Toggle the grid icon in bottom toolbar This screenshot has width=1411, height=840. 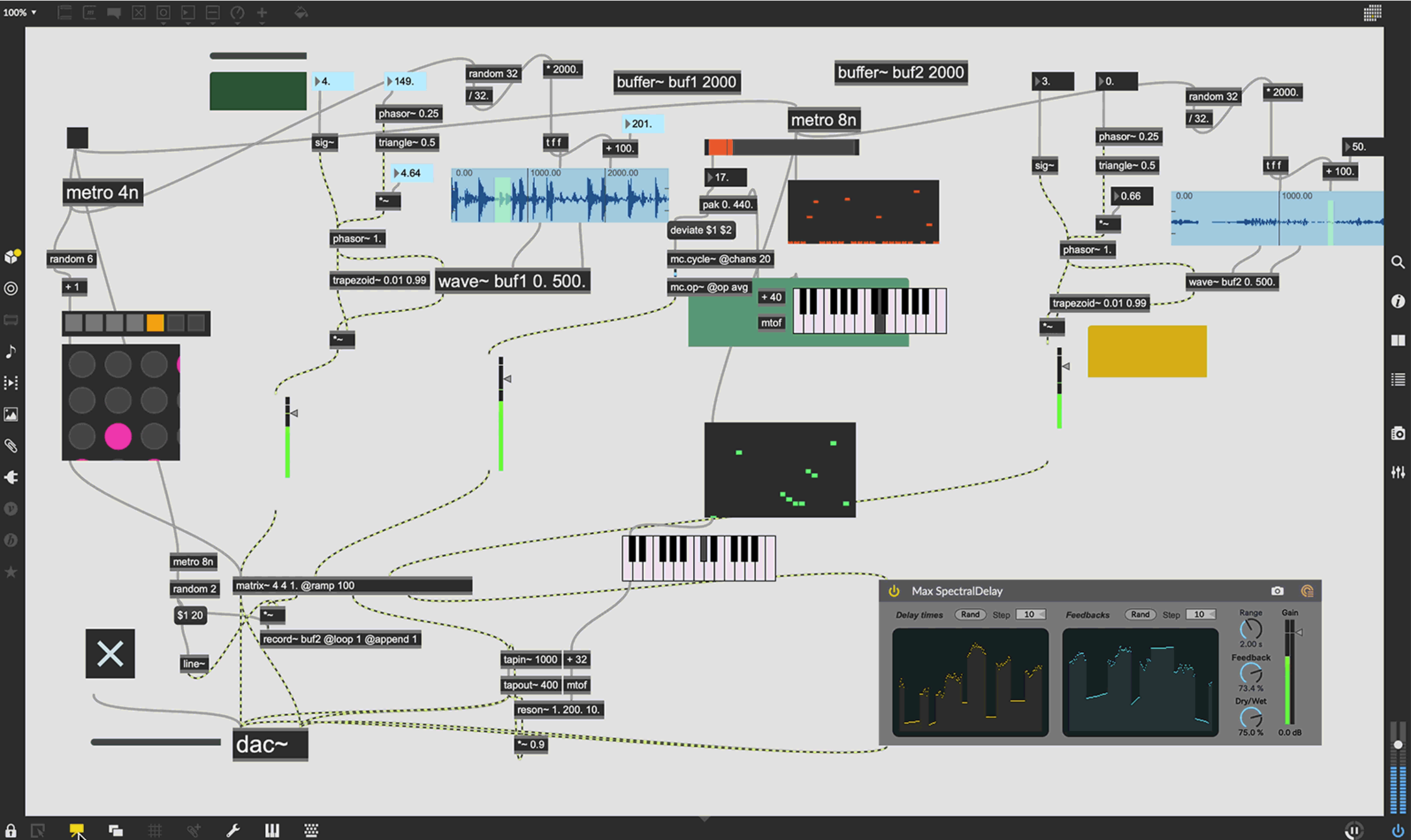click(155, 830)
